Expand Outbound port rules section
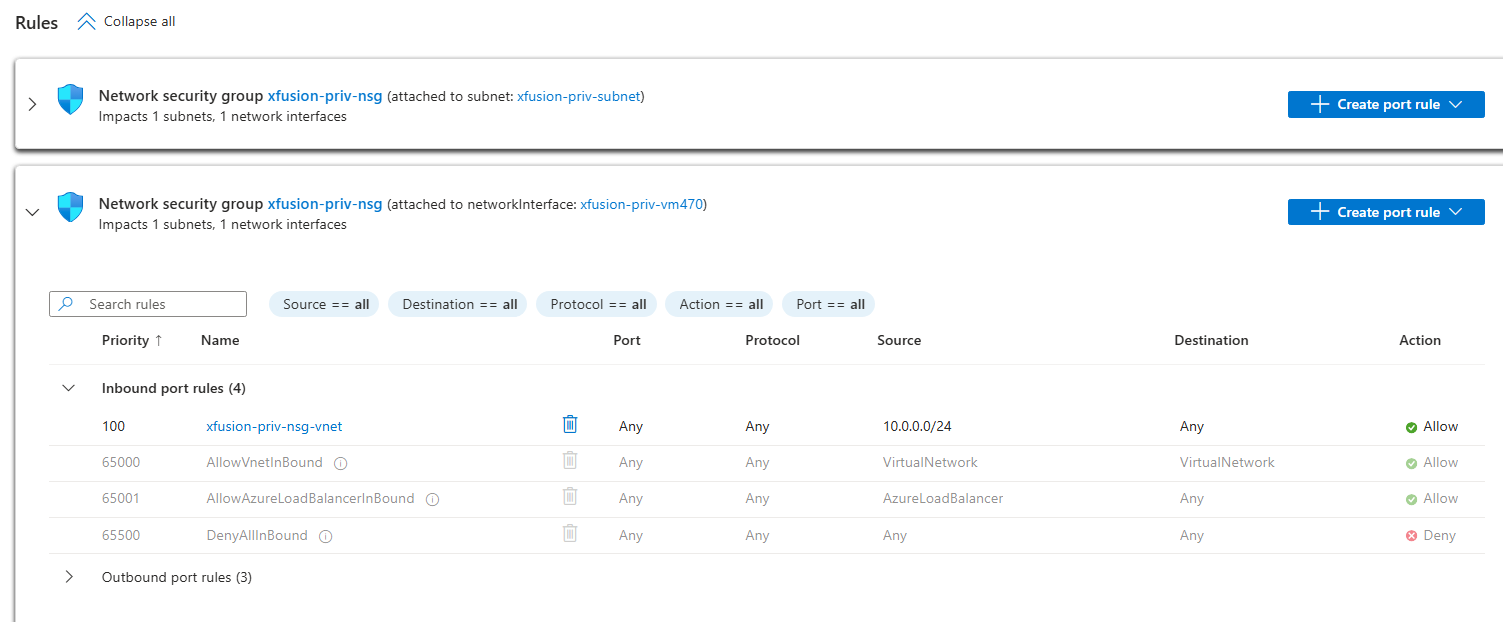The width and height of the screenshot is (1503, 622). tap(69, 577)
